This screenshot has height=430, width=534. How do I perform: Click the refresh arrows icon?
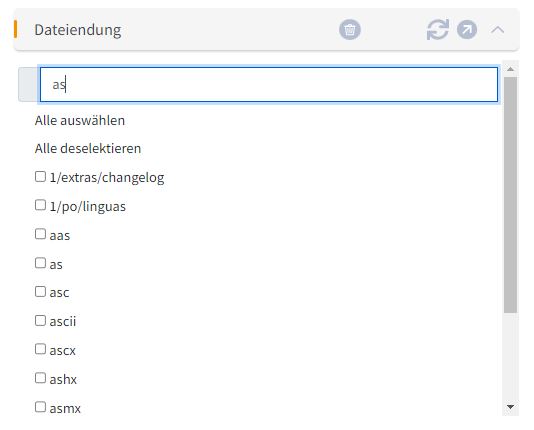click(438, 30)
